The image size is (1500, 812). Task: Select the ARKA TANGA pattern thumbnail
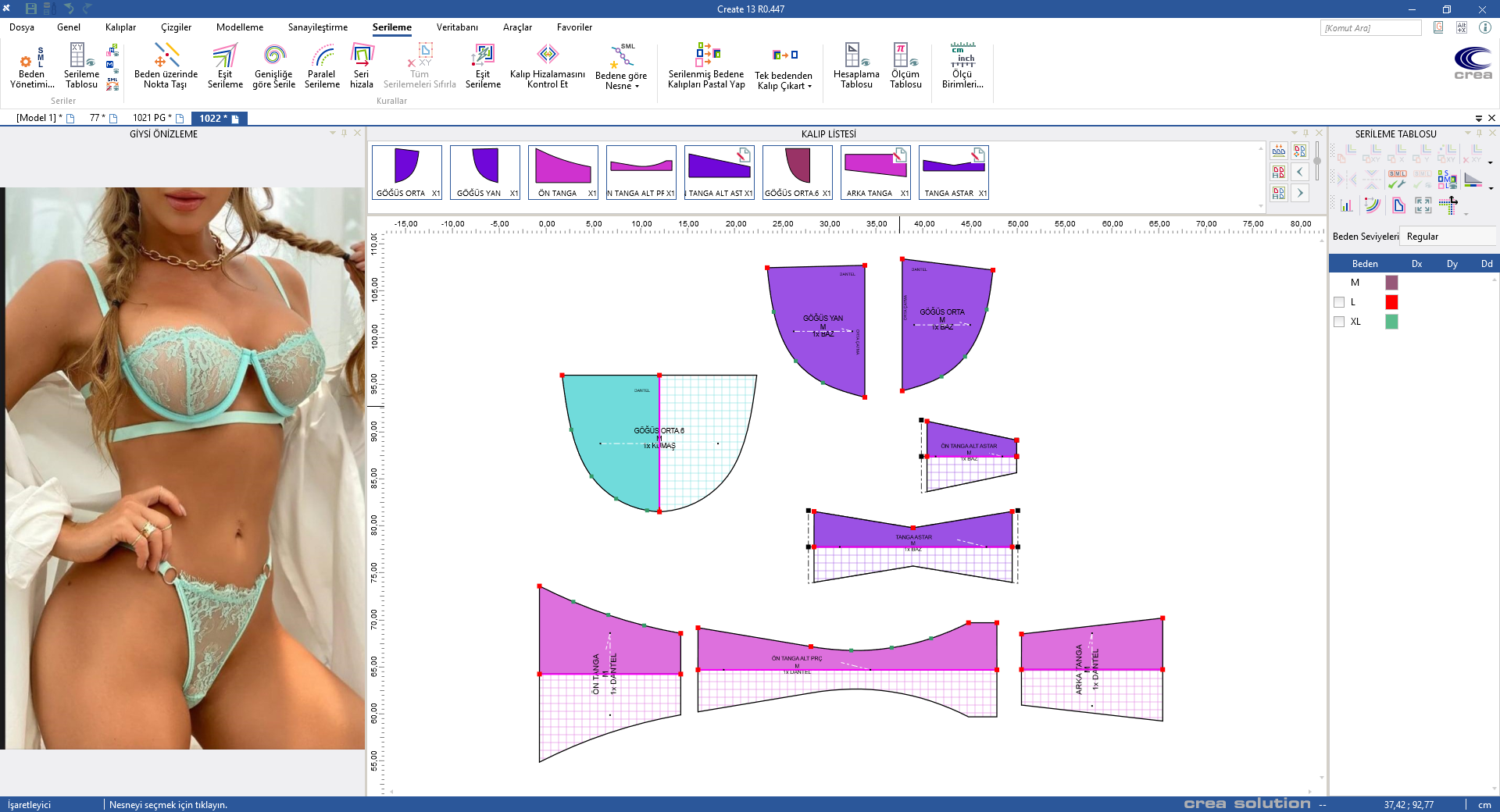tap(876, 173)
